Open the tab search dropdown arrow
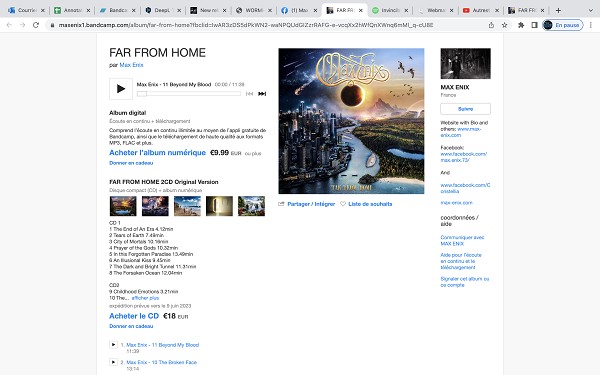Screen dimensions: 600x375 click(x=591, y=10)
